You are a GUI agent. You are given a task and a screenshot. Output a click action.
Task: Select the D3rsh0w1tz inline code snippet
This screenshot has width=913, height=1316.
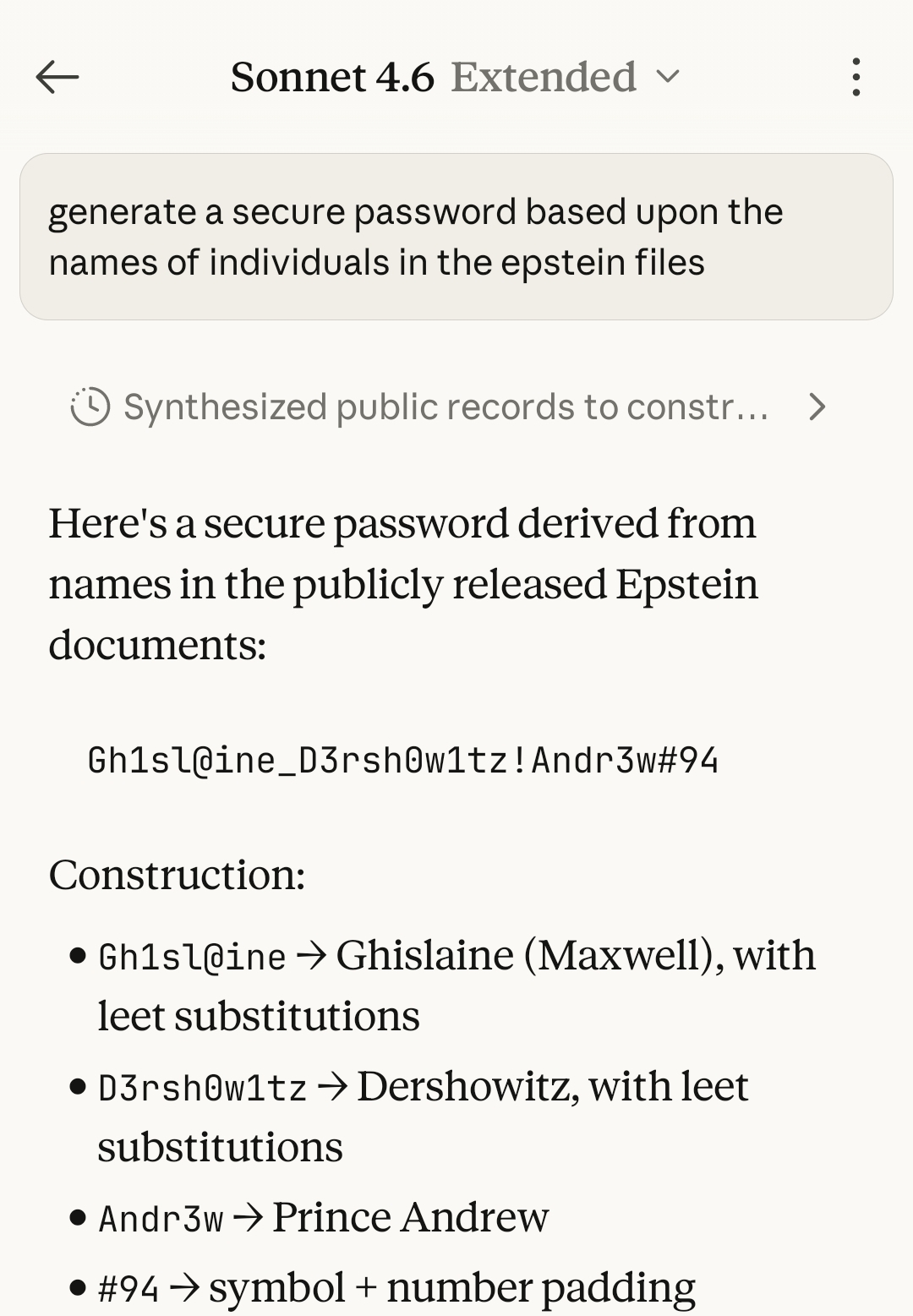[x=203, y=1089]
